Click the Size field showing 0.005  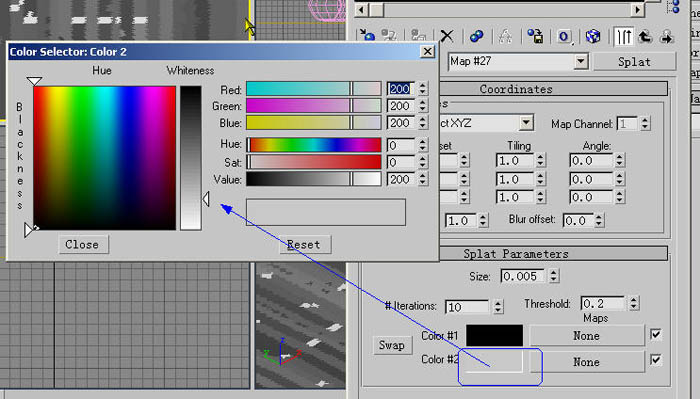[x=522, y=276]
